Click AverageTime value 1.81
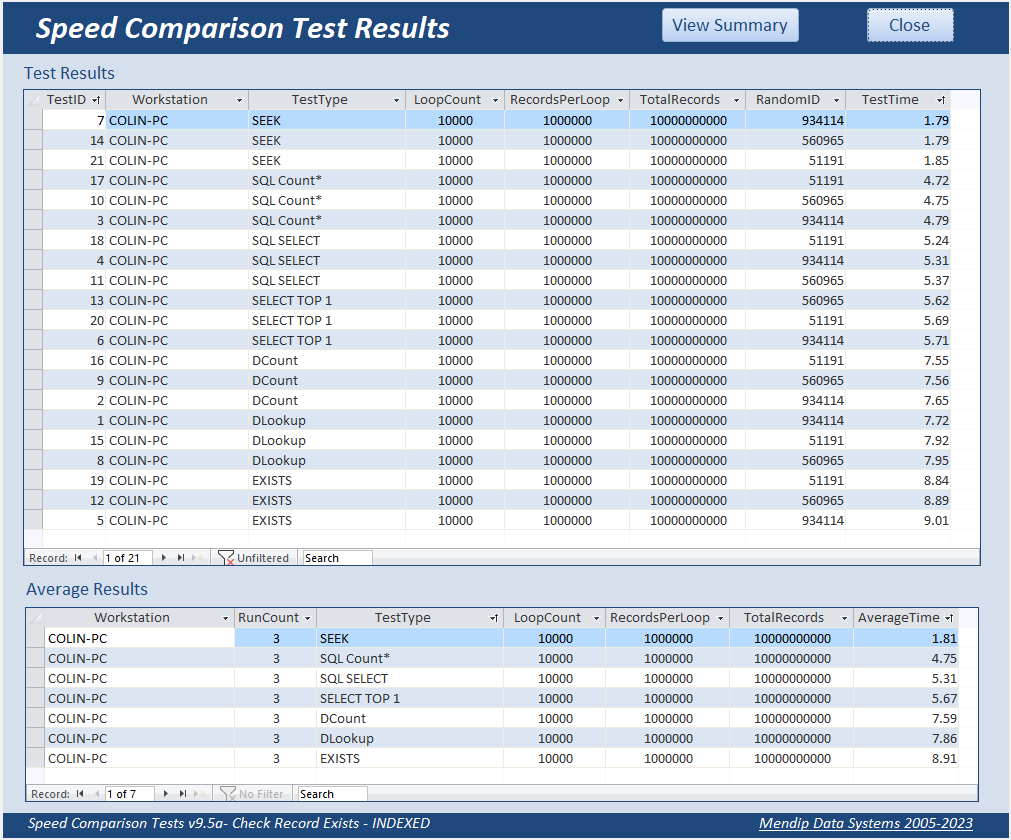 [x=905, y=638]
